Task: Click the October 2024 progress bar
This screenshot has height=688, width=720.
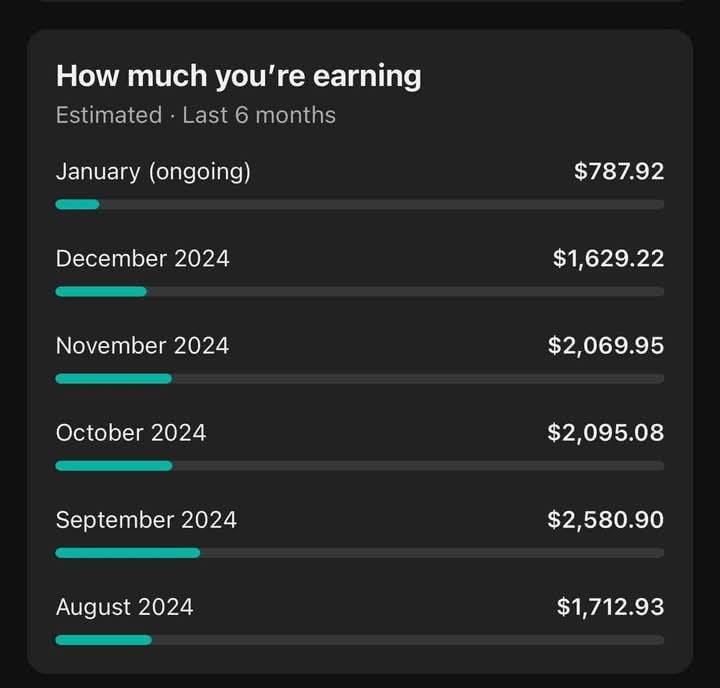Action: 360,466
